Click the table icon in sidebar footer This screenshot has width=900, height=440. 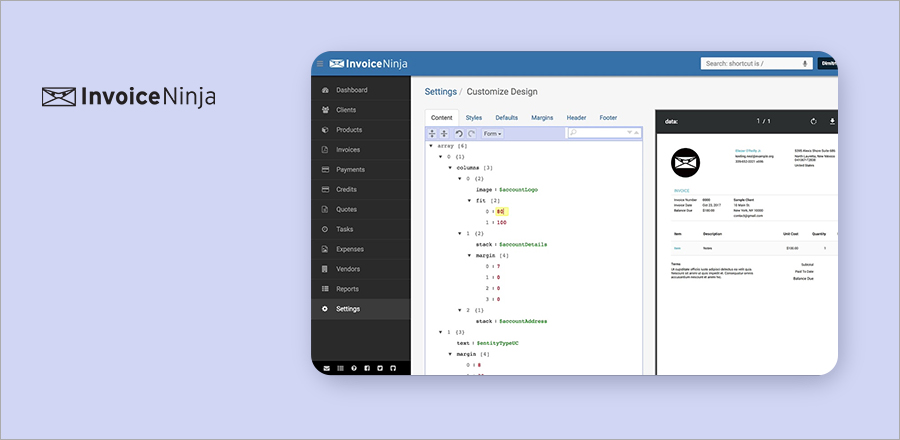(x=340, y=368)
